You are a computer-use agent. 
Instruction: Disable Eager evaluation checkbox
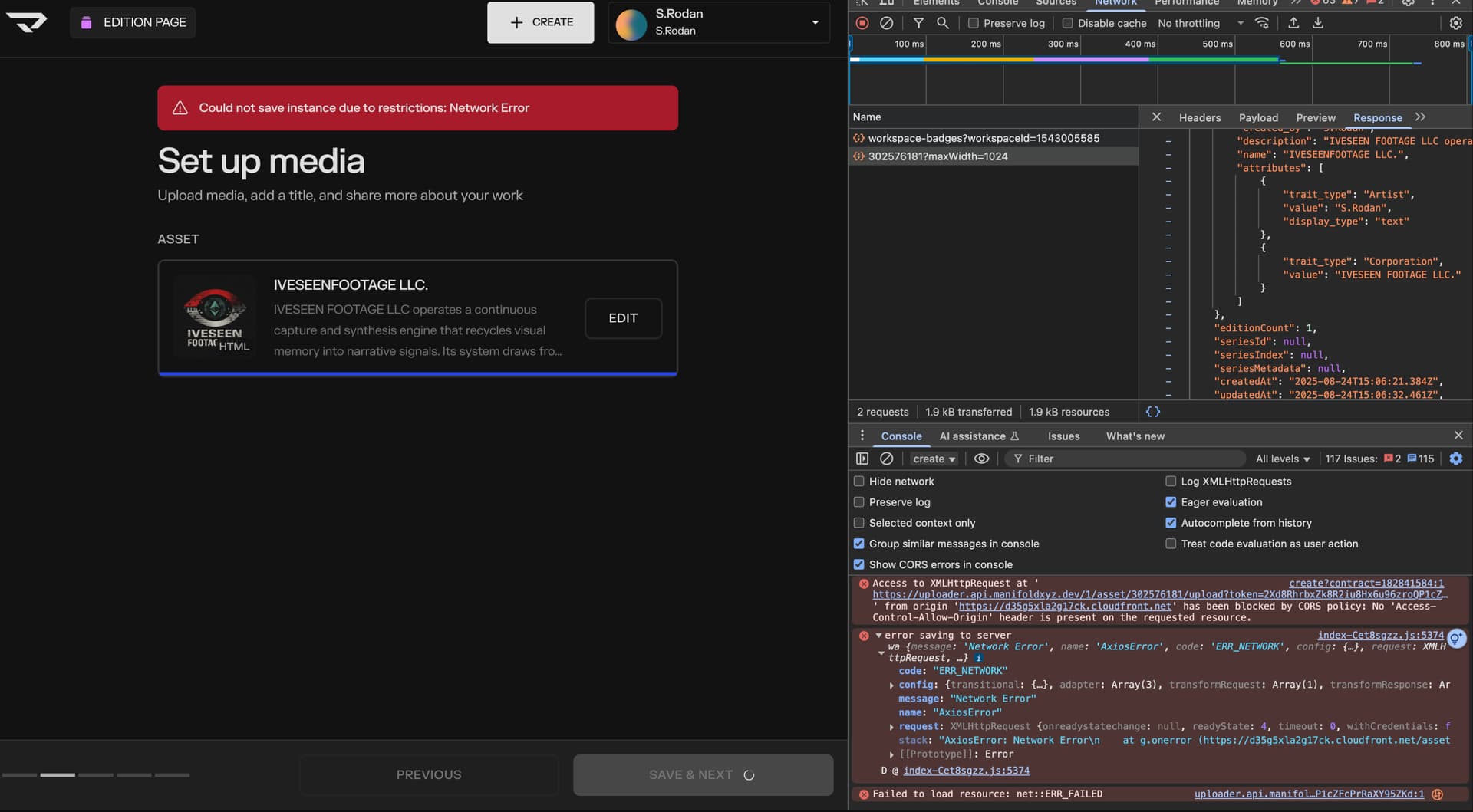pyautogui.click(x=1171, y=502)
